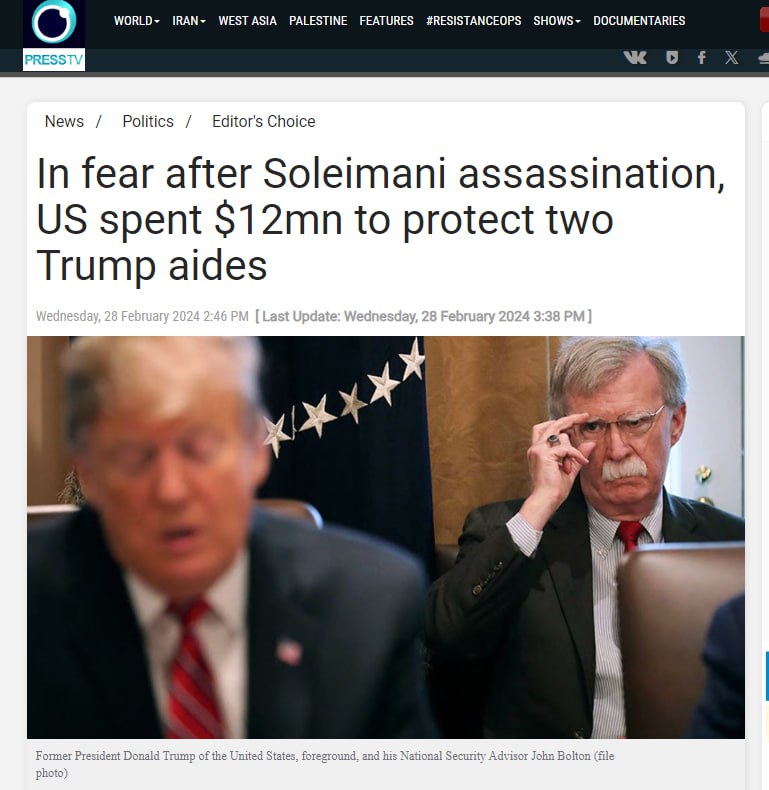Visit the Facebook page icon
The width and height of the screenshot is (769, 790).
tap(701, 57)
